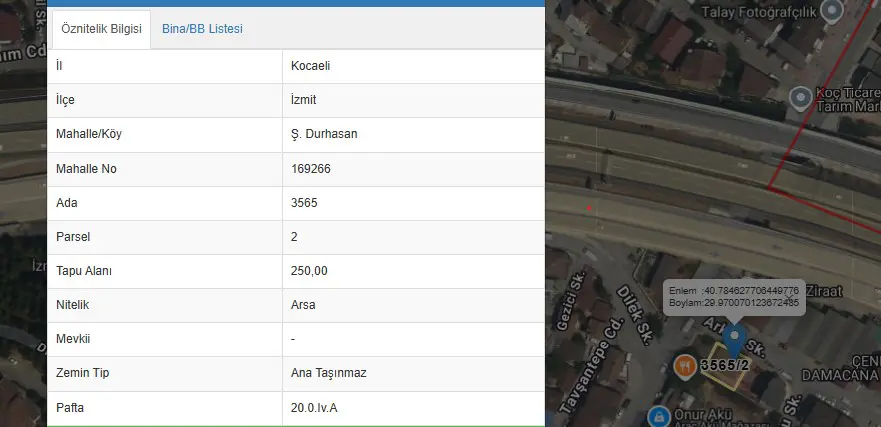This screenshot has width=881, height=427.
Task: Click the Ana Taşınmaz value
Action: click(x=329, y=373)
